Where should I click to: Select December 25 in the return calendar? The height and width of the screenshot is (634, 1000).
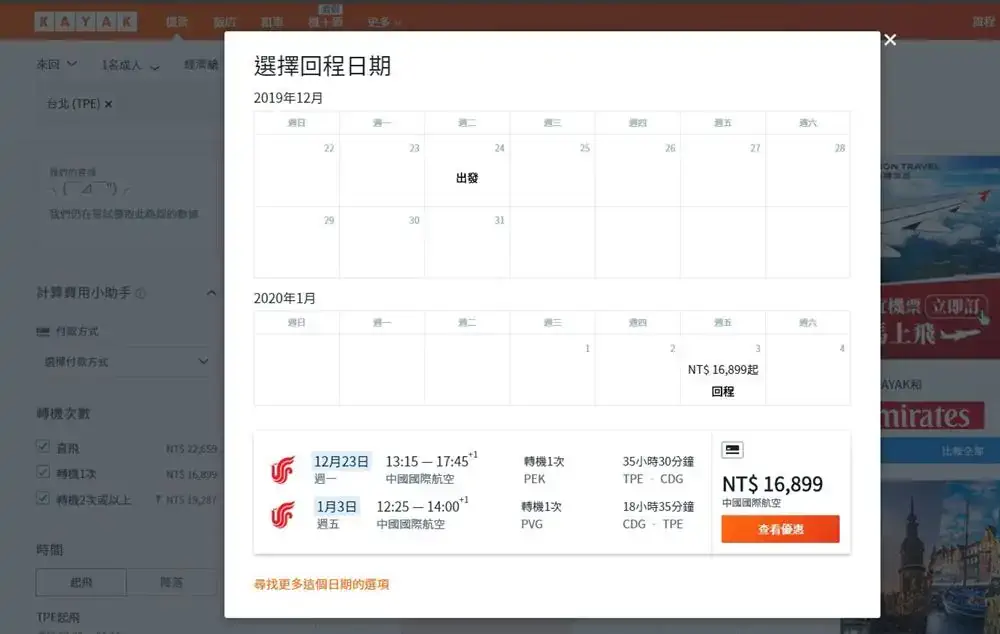(x=552, y=170)
